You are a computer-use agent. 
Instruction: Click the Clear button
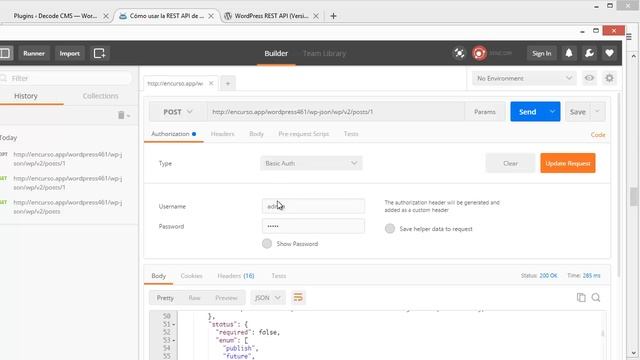pyautogui.click(x=510, y=163)
